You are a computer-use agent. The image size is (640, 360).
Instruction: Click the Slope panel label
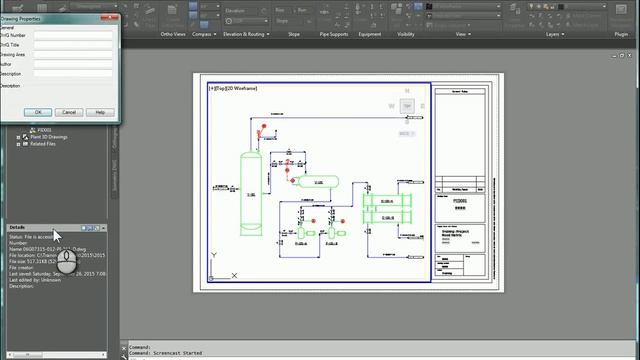(294, 34)
